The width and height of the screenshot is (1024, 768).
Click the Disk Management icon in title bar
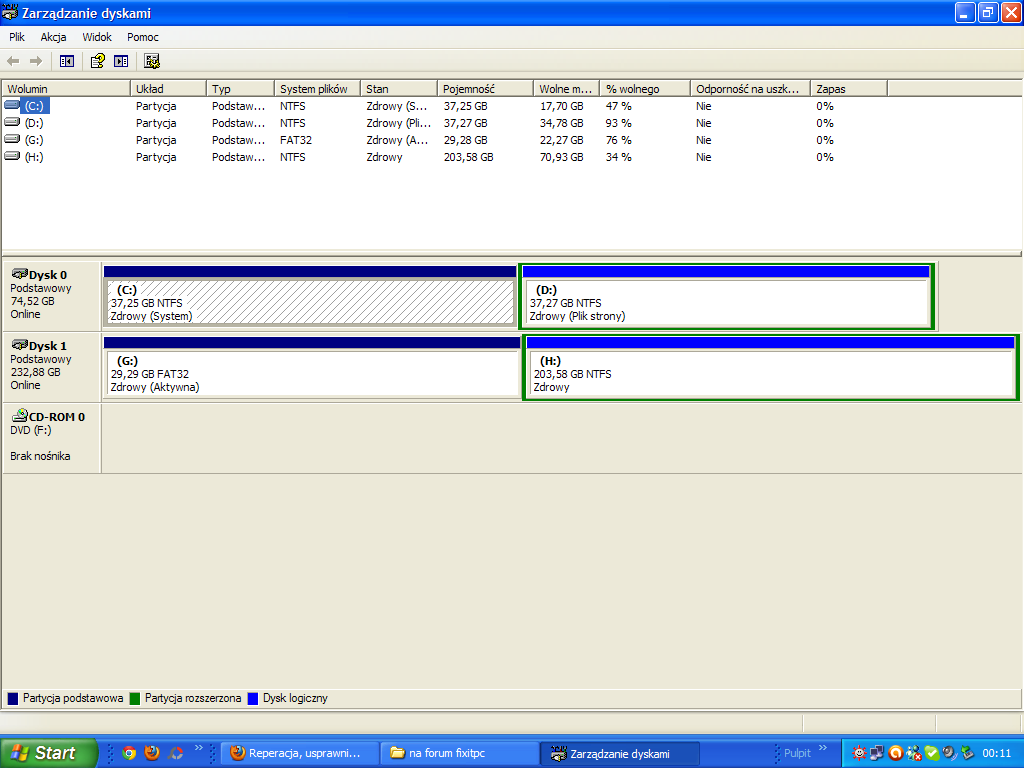coord(10,12)
